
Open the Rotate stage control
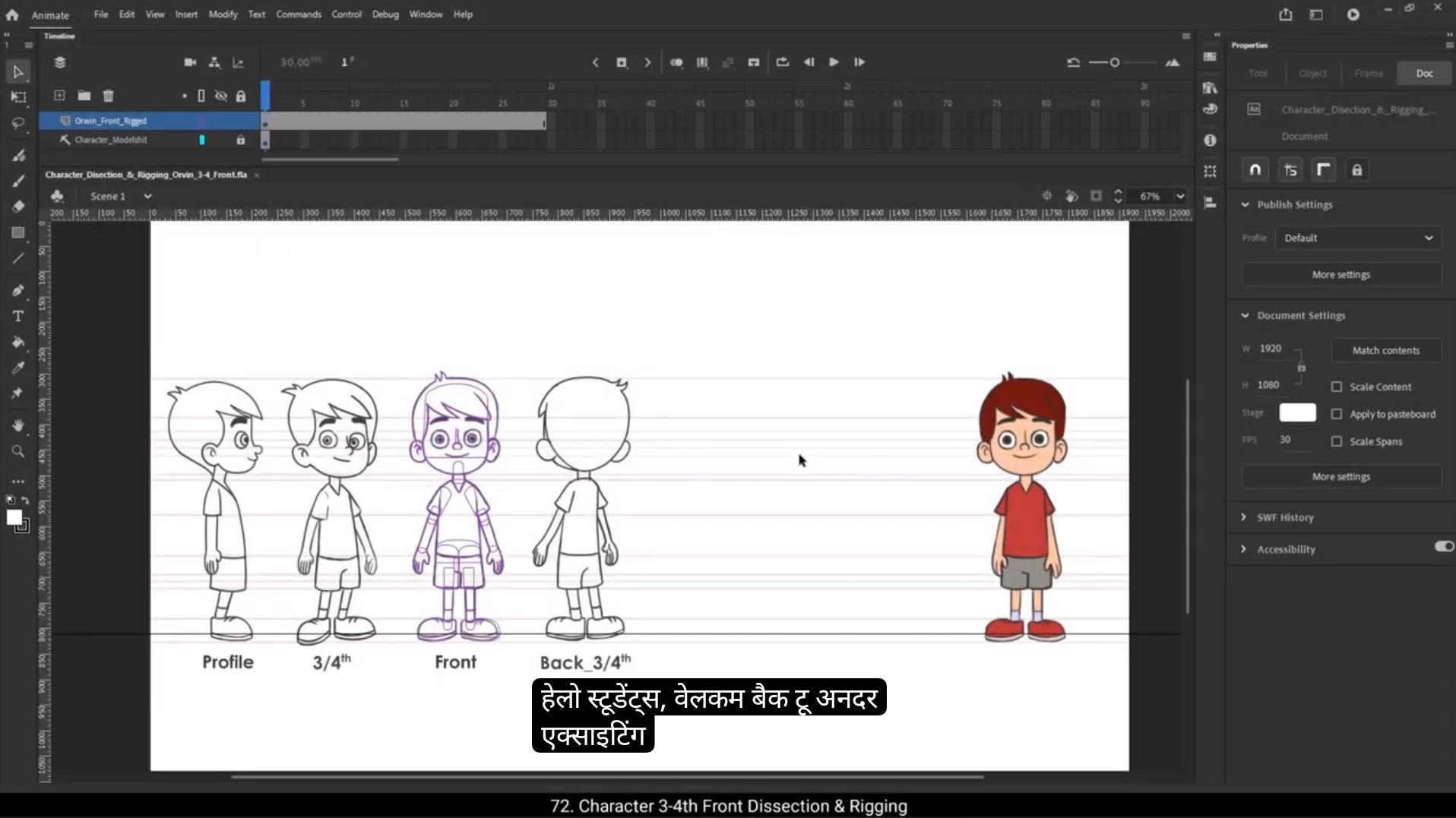pyautogui.click(x=1071, y=196)
